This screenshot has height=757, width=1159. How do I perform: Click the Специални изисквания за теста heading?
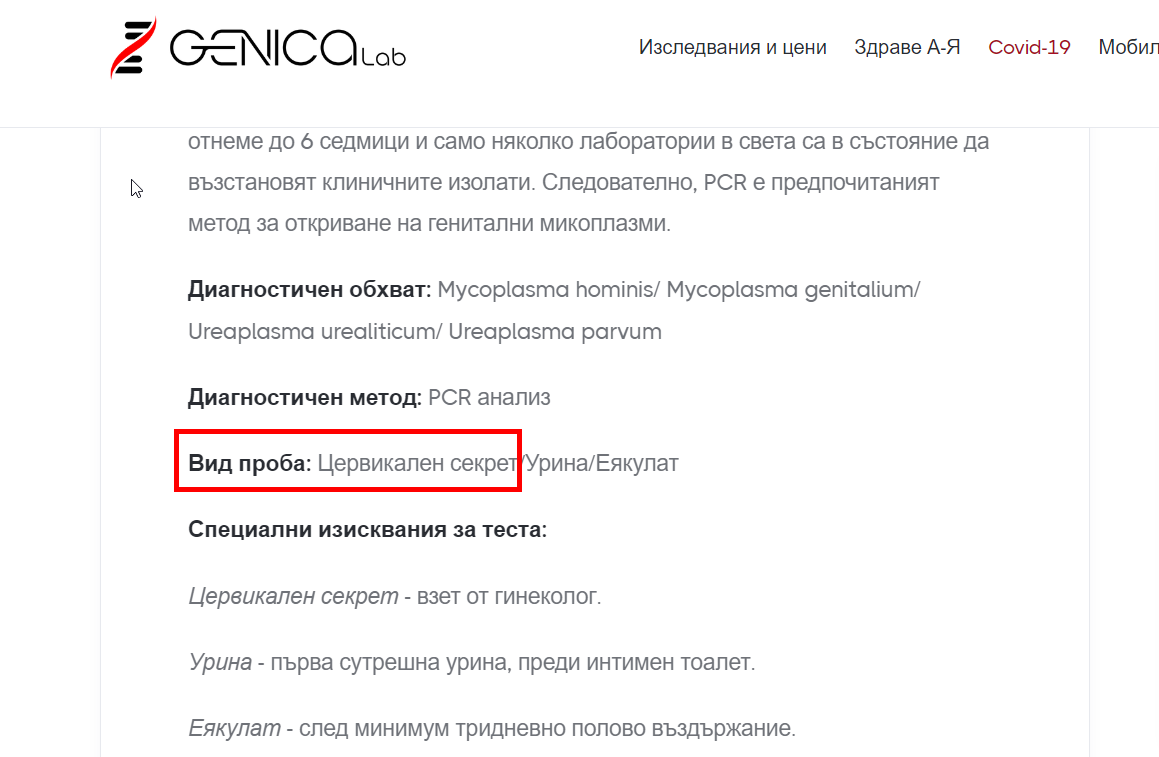tap(367, 529)
